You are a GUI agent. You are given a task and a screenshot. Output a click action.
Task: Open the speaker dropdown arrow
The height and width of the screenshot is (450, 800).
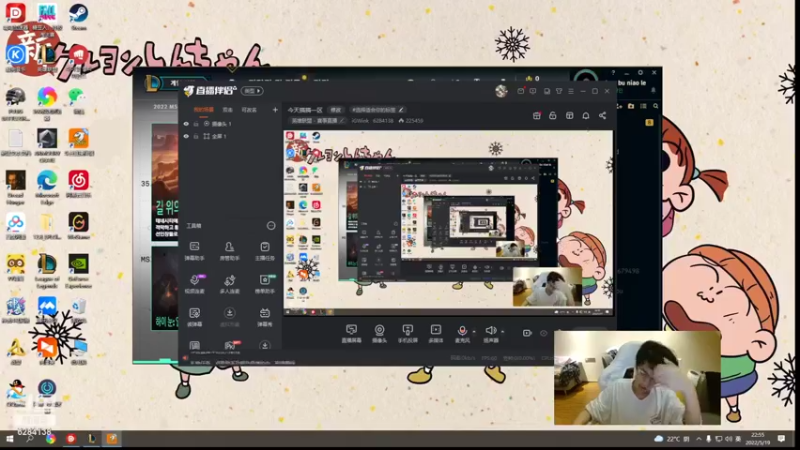503,332
